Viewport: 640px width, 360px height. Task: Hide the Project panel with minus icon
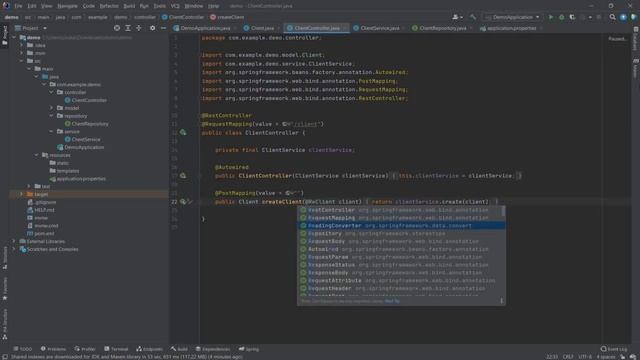coord(163,28)
